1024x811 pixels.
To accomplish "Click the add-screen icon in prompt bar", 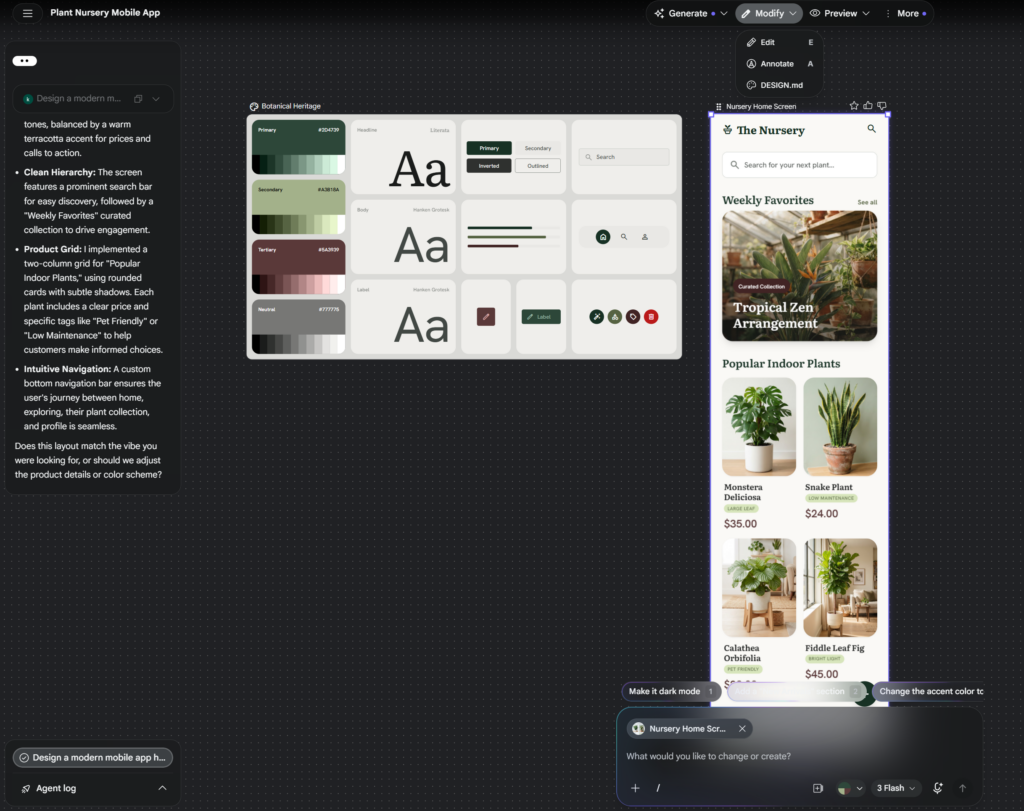I will (818, 788).
